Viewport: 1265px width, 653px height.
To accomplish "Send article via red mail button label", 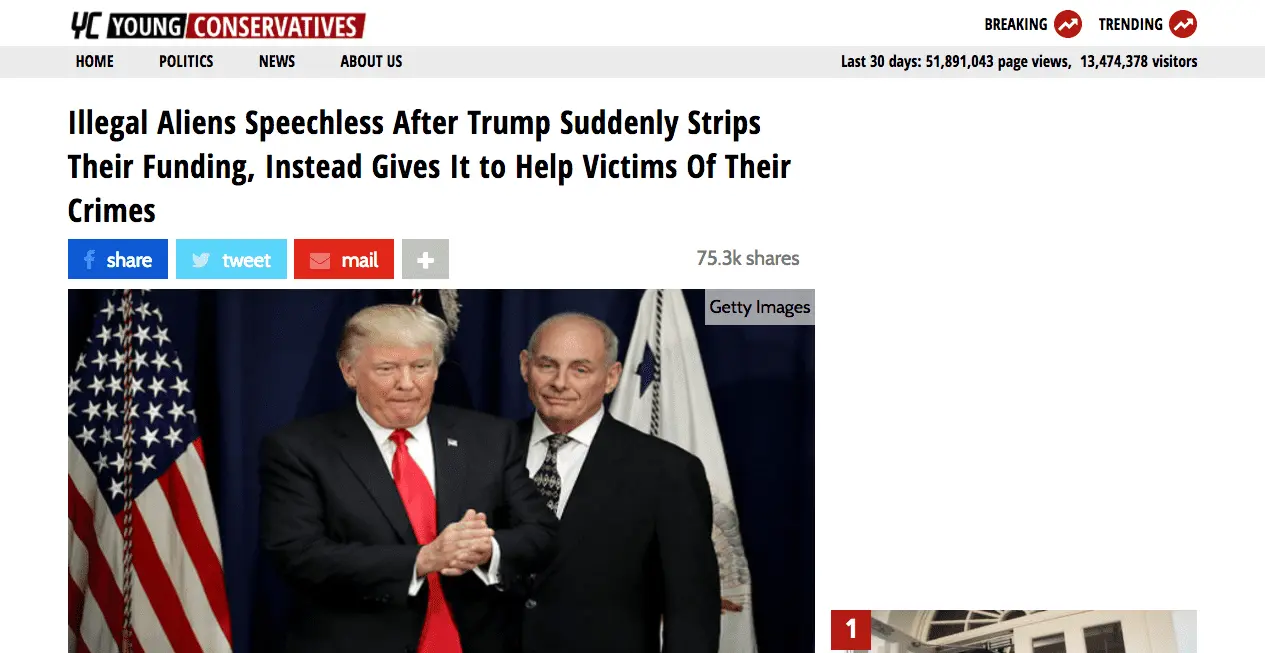I will 359,260.
